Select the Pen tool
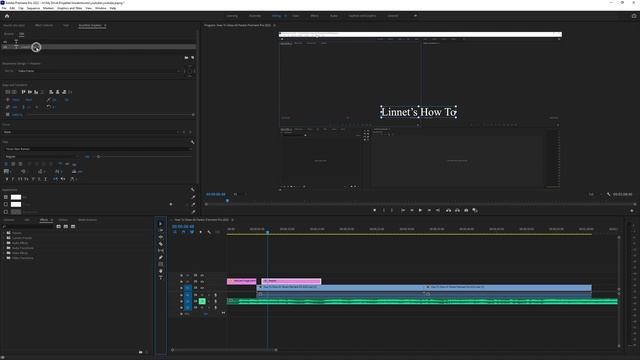This screenshot has height=360, width=640. 160,258
